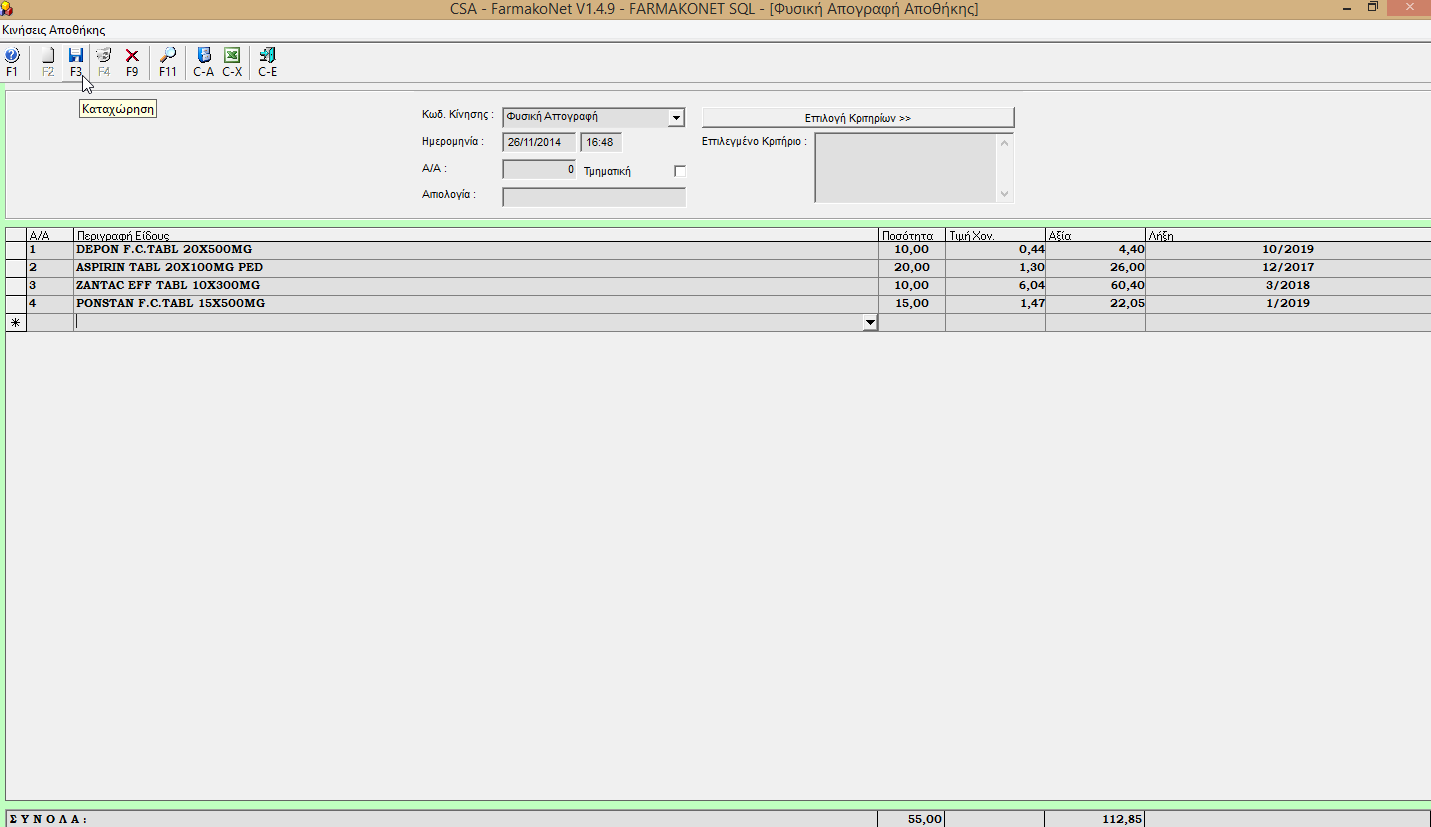
Task: Click the application icon in title bar
Action: (8, 8)
